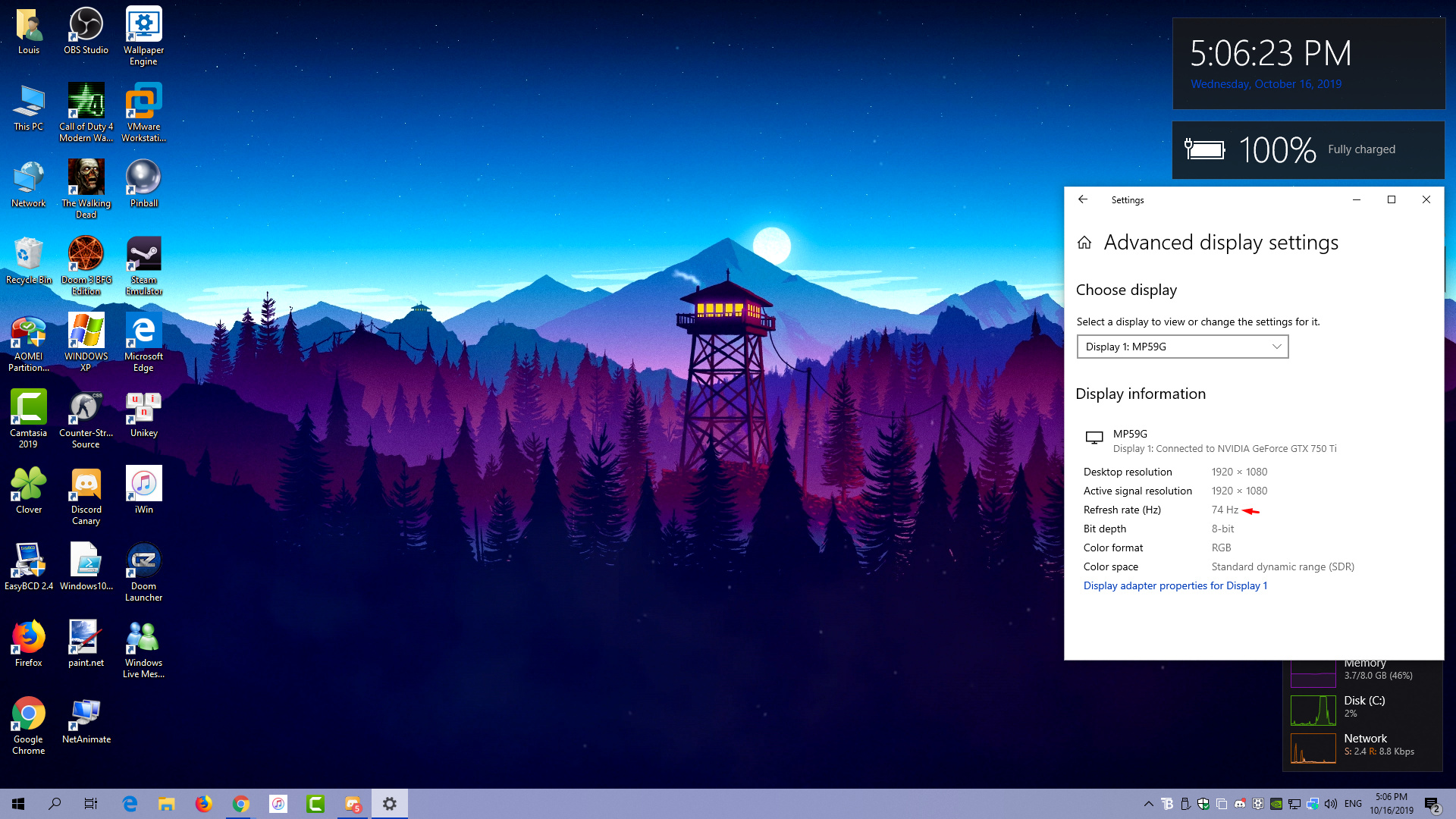Open the Action Center notifications
The height and width of the screenshot is (819, 1456).
click(1432, 804)
